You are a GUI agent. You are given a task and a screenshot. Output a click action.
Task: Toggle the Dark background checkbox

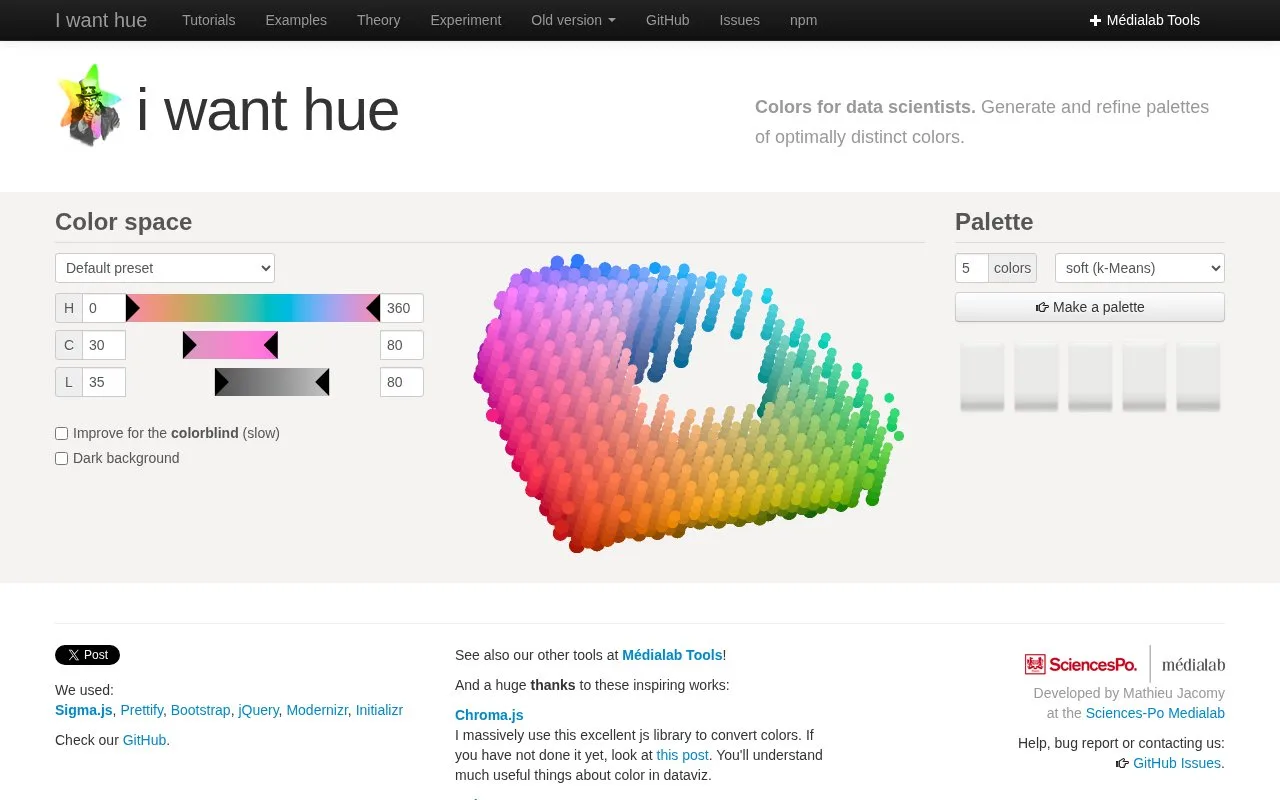point(62,458)
